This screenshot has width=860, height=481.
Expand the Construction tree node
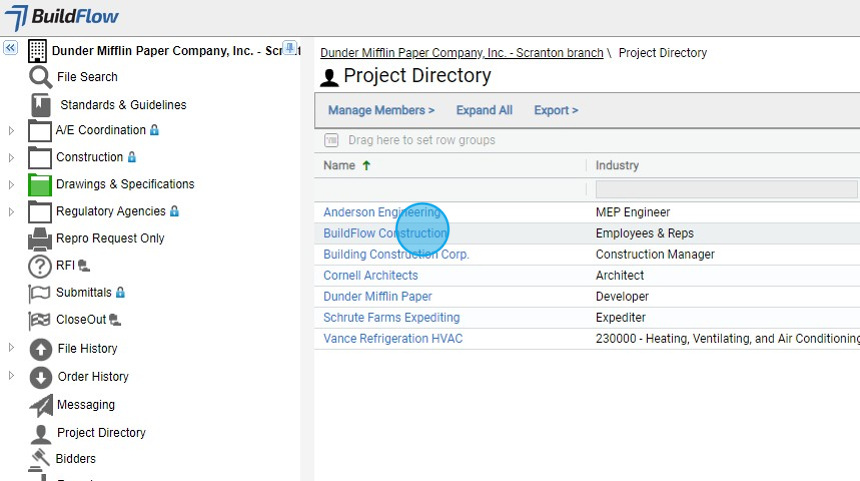tap(11, 157)
